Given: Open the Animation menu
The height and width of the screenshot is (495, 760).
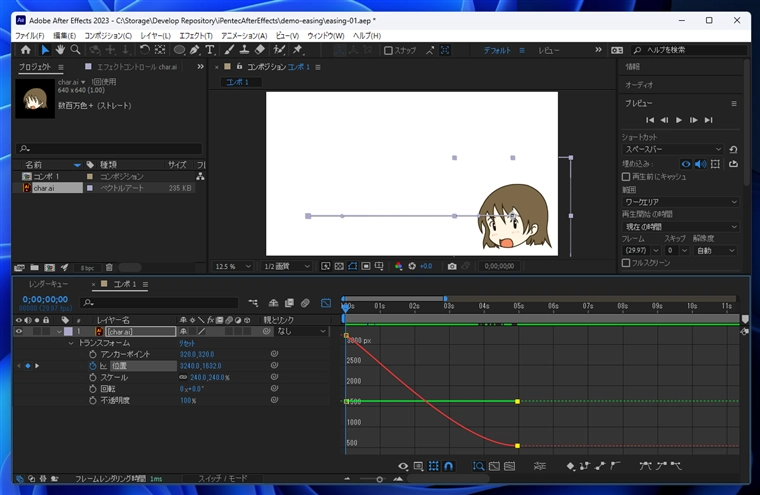Looking at the screenshot, I should [x=244, y=36].
